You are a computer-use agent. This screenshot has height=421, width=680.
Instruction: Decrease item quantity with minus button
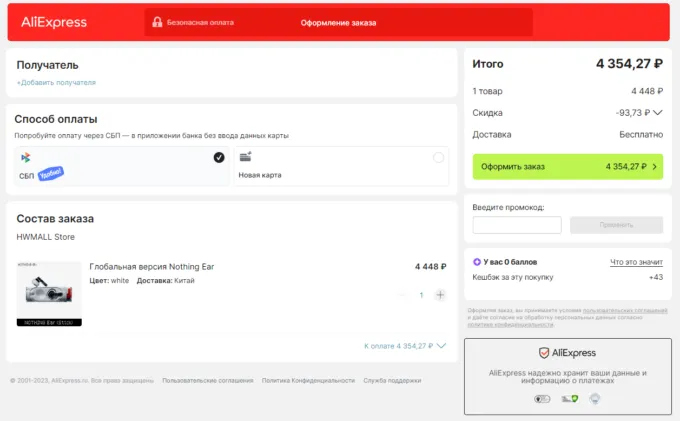(x=402, y=295)
